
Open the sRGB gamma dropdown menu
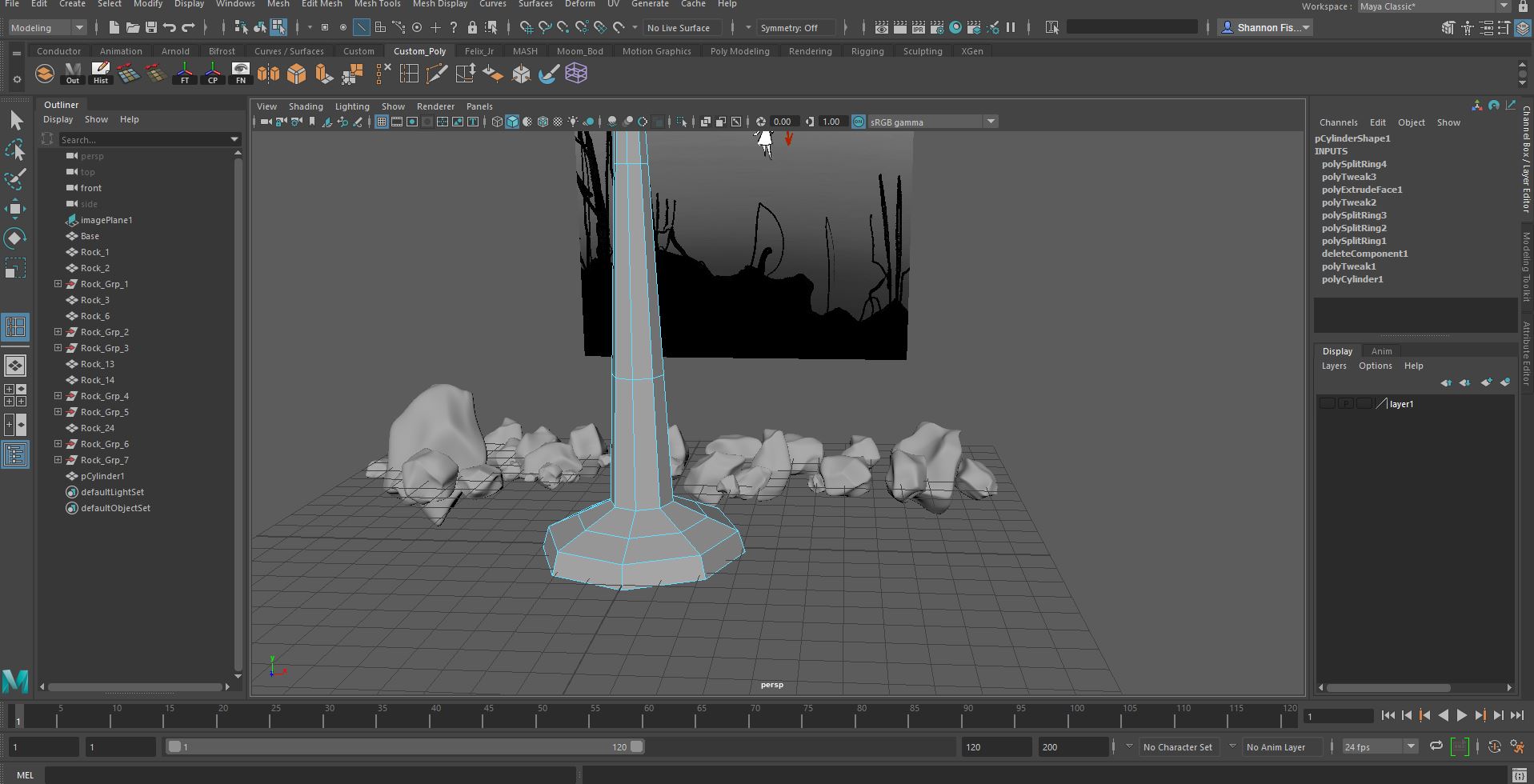[990, 122]
